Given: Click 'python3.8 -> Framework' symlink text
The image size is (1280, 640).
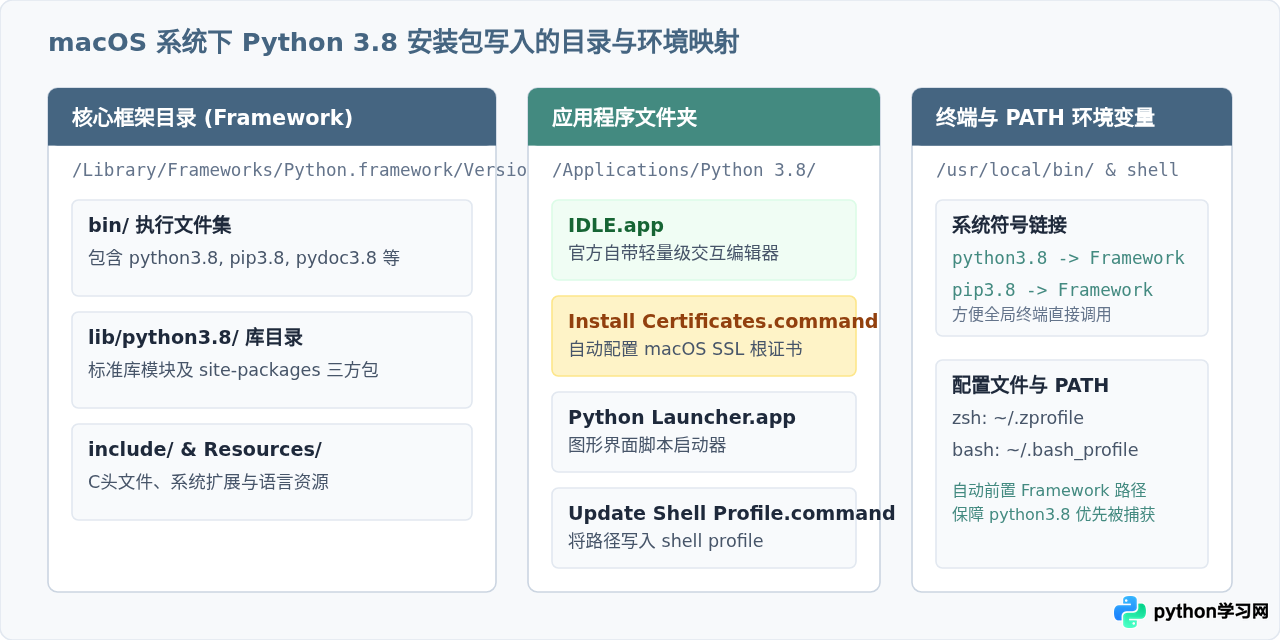Looking at the screenshot, I should (x=1068, y=258).
